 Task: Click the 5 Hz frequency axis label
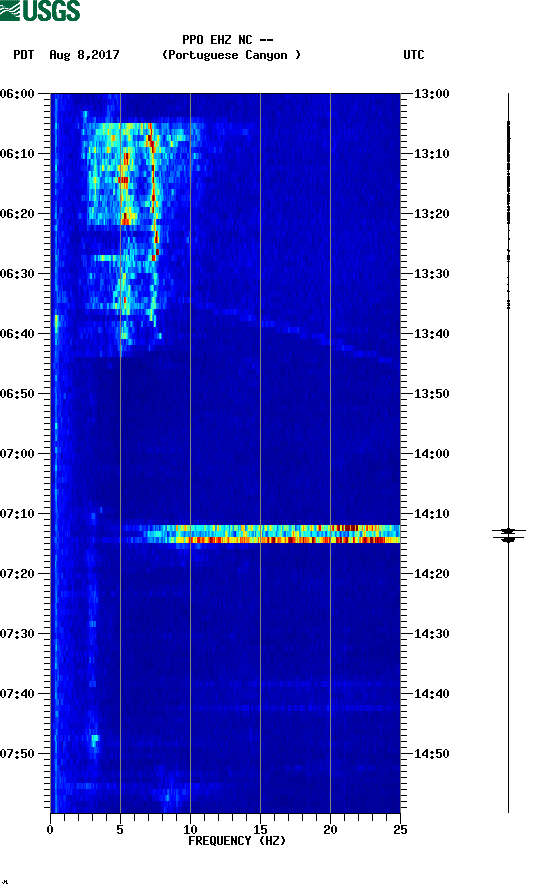tap(120, 830)
